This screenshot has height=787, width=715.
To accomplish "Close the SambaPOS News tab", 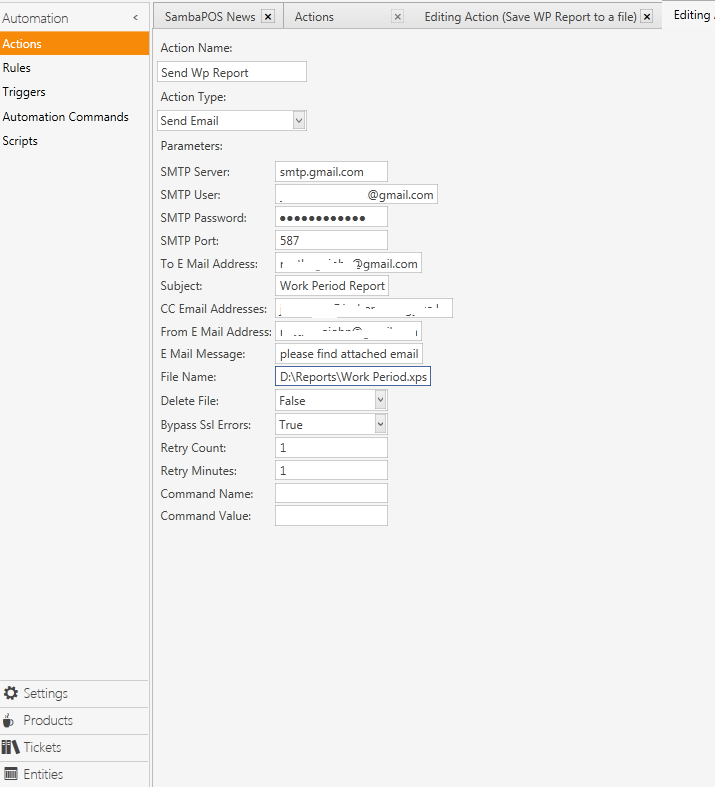I will pyautogui.click(x=267, y=17).
